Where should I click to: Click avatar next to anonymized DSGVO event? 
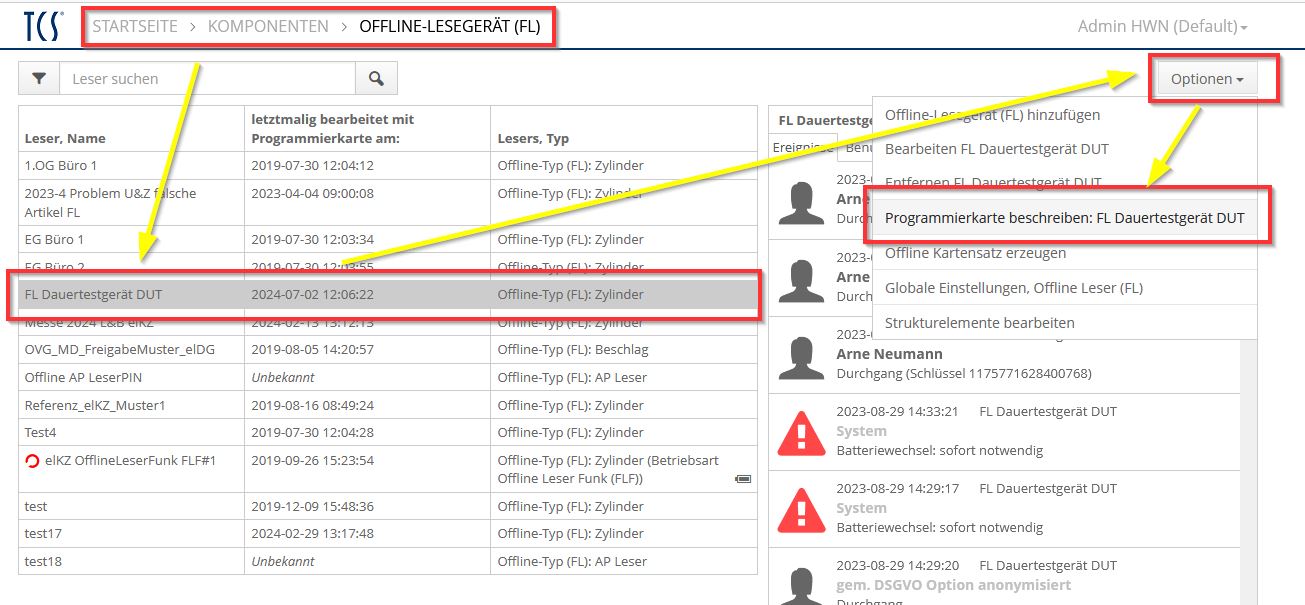coord(801,585)
